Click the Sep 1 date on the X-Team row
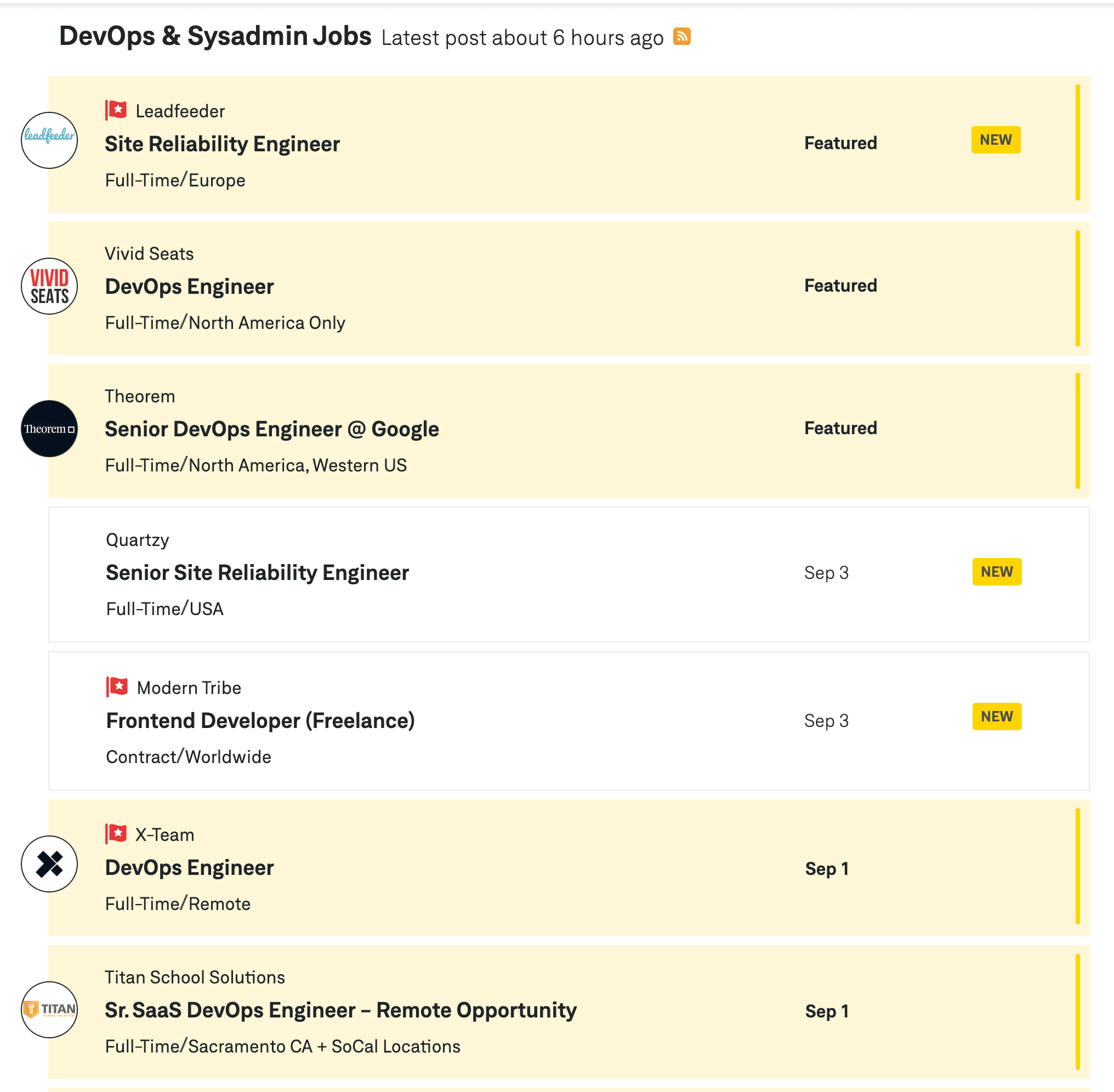Viewport: 1114px width, 1092px height. coord(827,869)
